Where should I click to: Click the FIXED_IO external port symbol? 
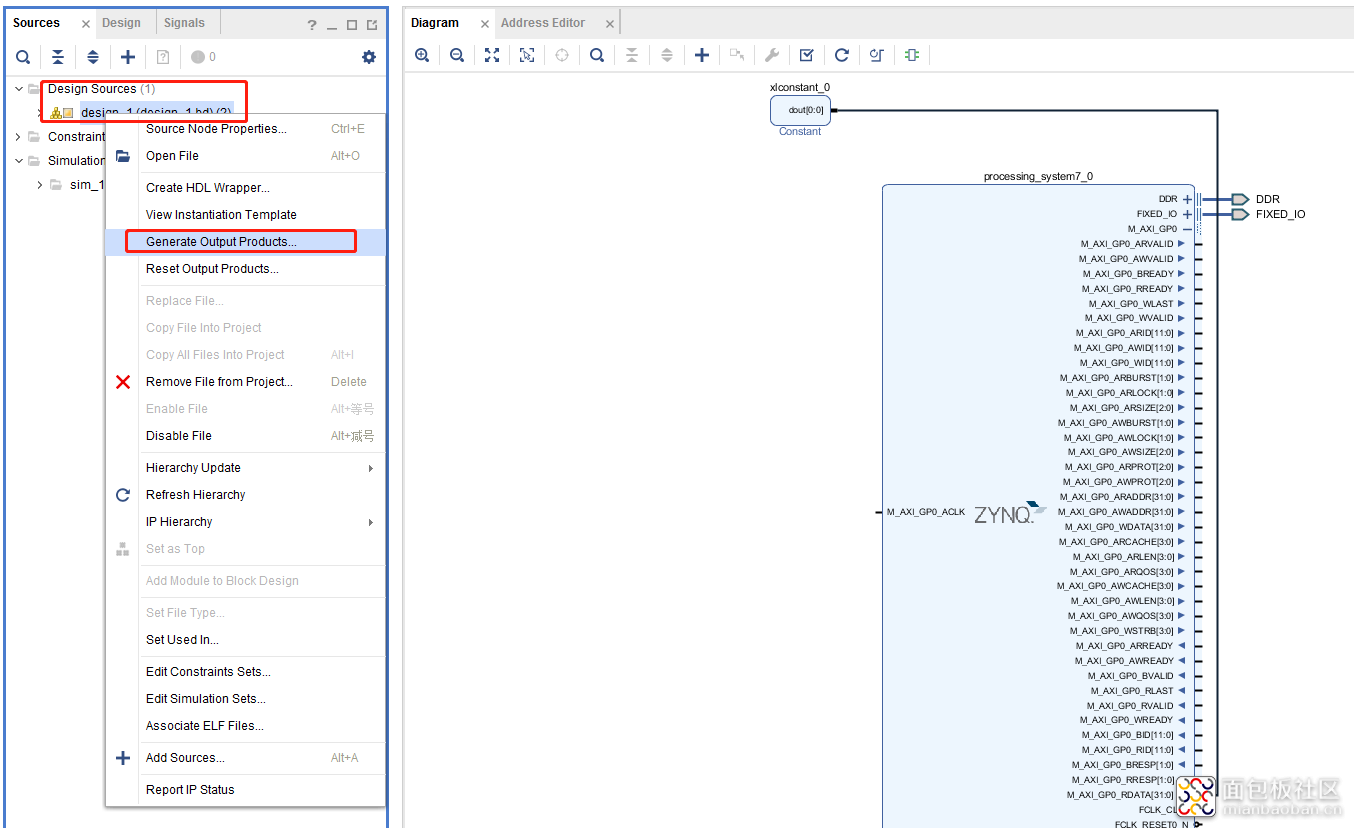click(x=1240, y=214)
